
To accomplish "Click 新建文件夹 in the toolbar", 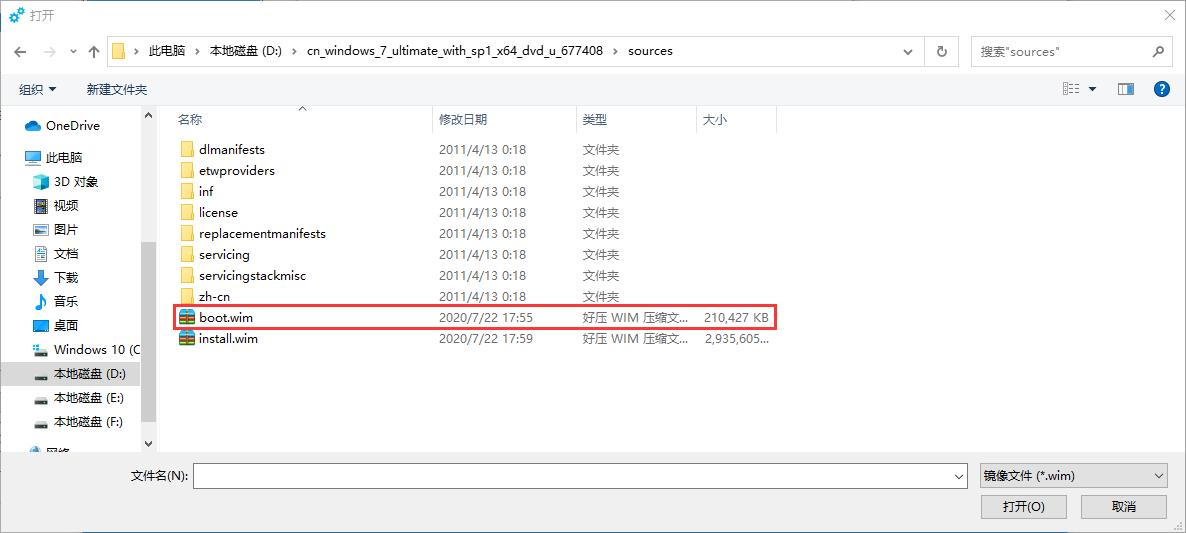I will coord(116,89).
